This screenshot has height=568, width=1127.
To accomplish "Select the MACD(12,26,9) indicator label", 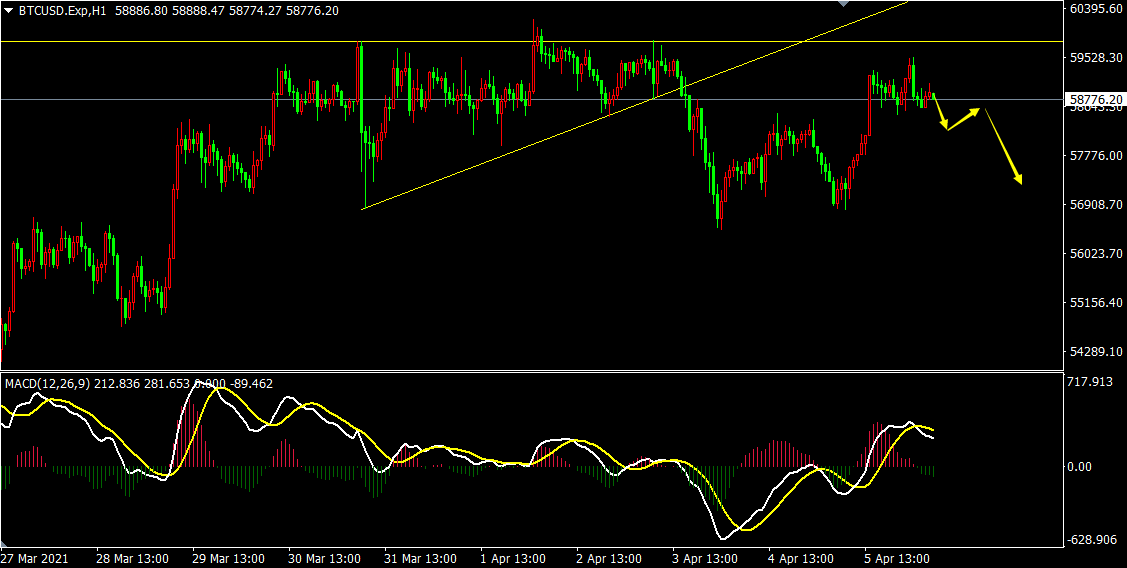I will 47,384.
